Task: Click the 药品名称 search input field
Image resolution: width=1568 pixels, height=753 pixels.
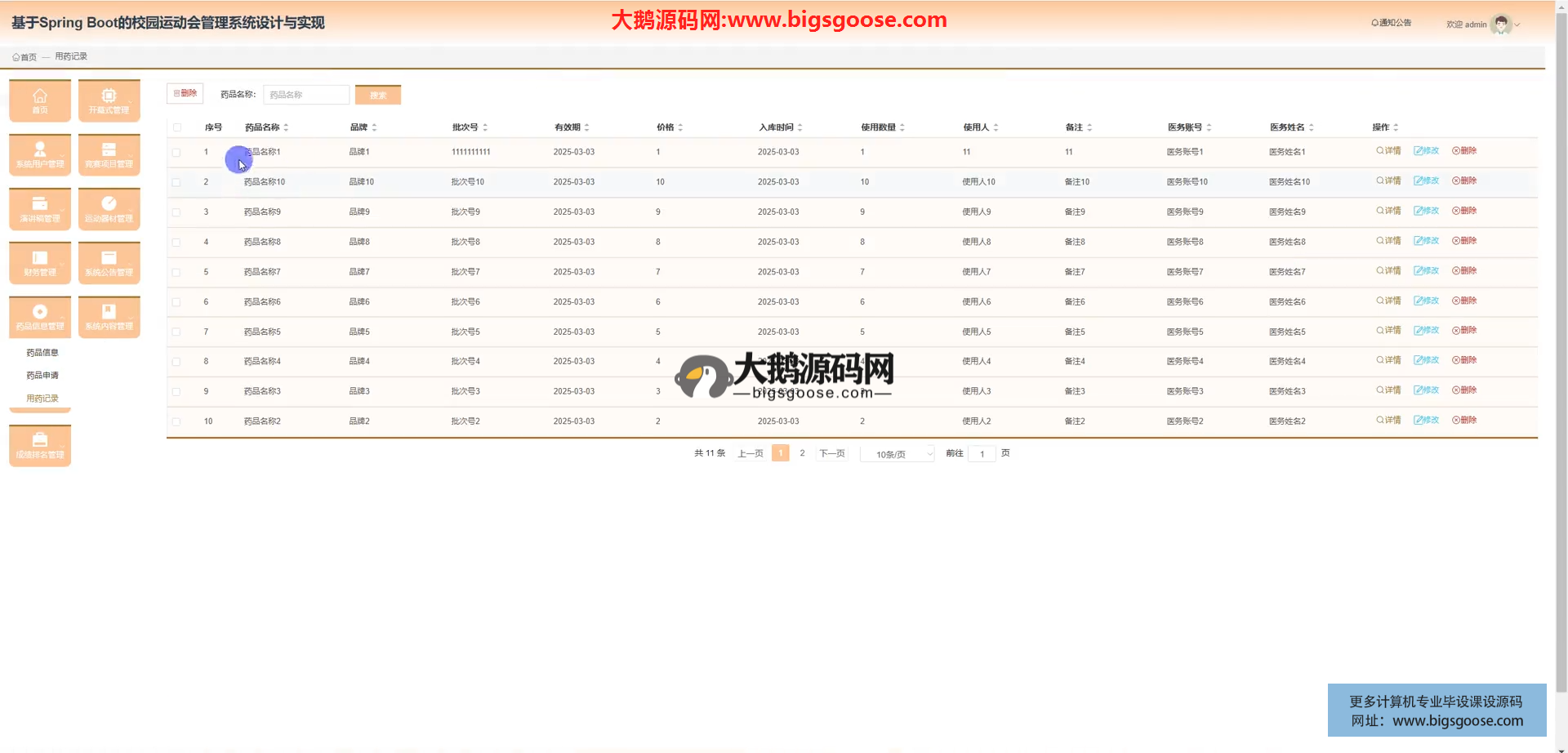Action: click(306, 95)
